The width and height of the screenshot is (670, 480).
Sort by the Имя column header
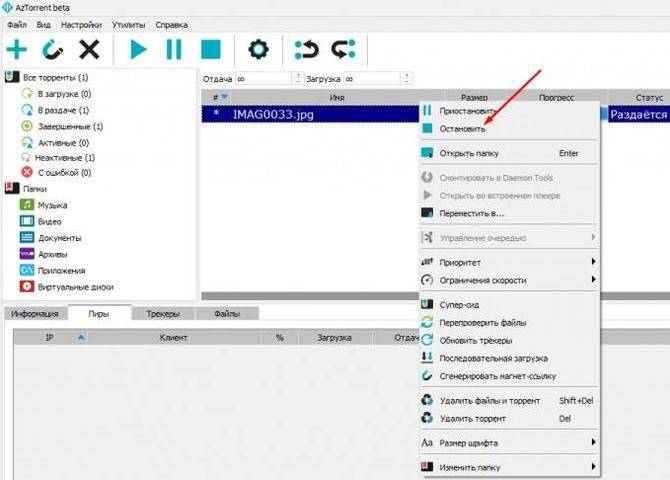[337, 97]
